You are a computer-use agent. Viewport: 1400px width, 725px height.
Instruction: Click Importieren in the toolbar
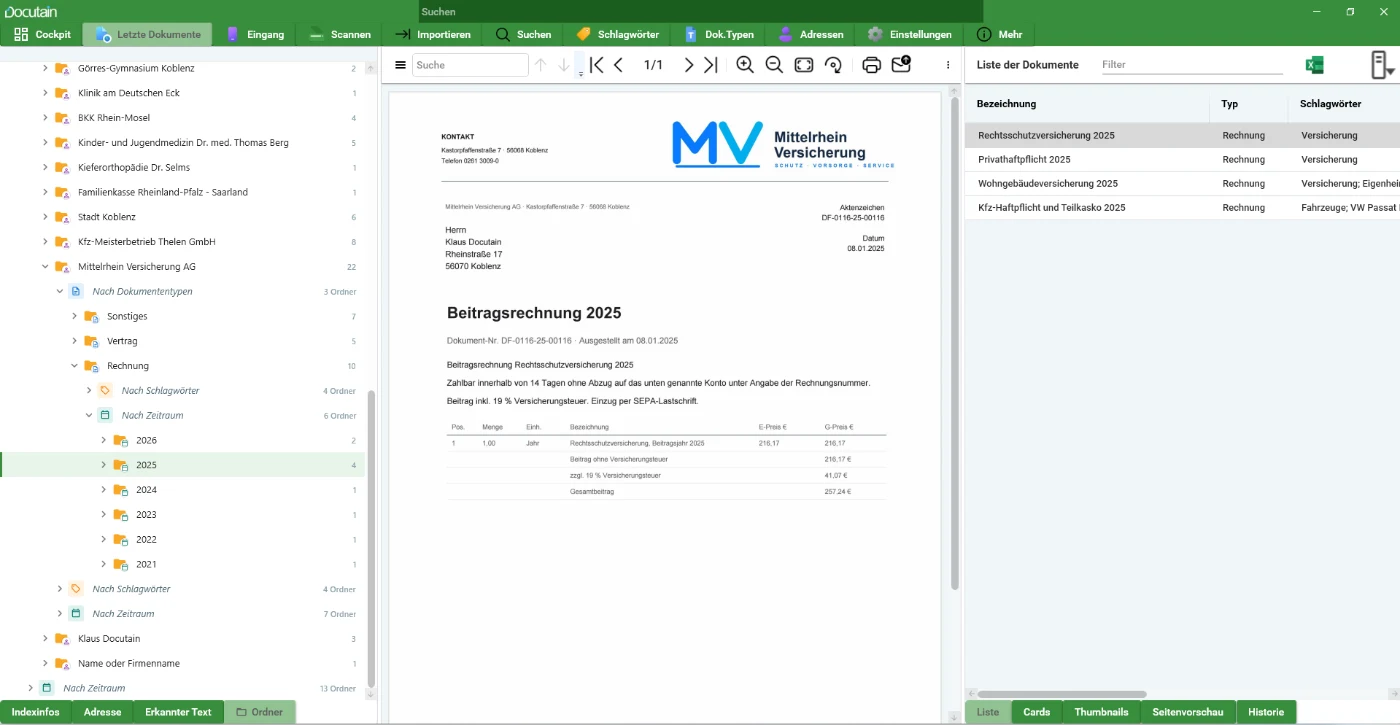point(432,34)
